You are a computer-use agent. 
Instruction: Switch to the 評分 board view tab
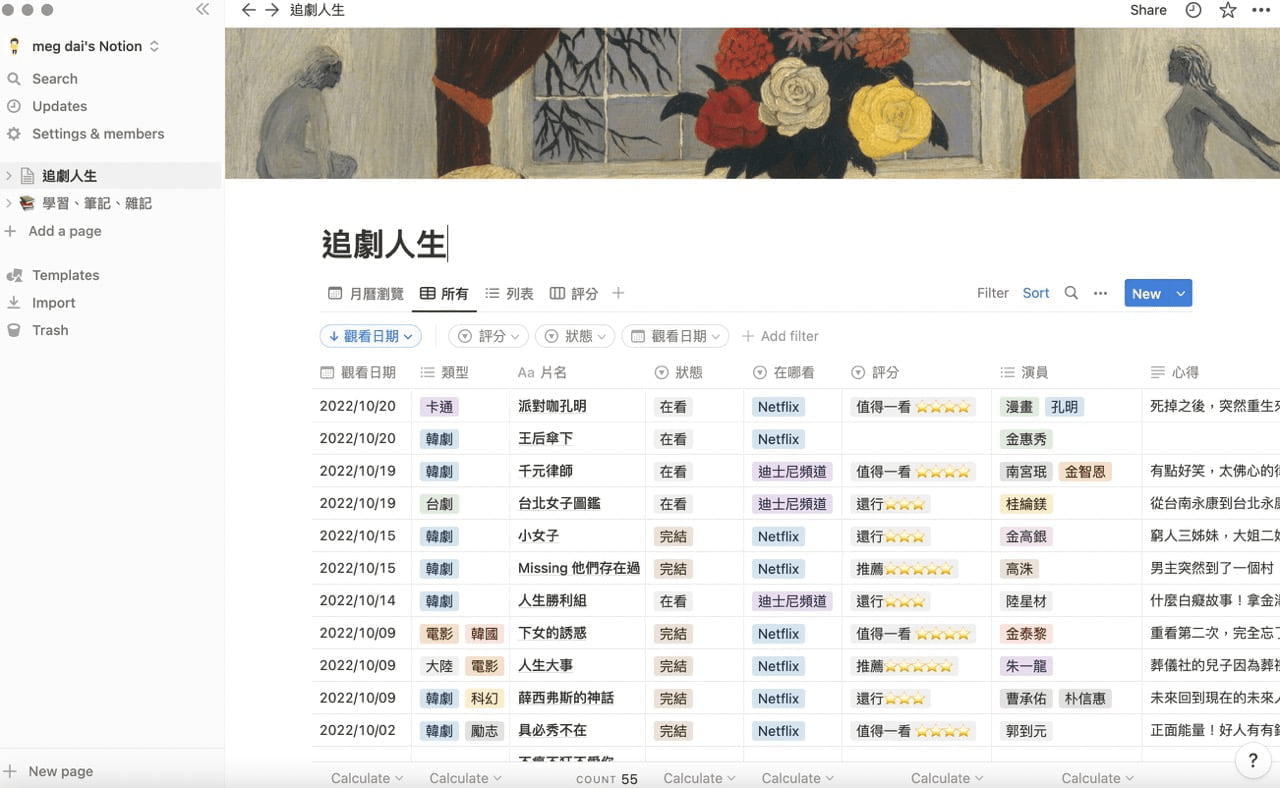tap(574, 293)
